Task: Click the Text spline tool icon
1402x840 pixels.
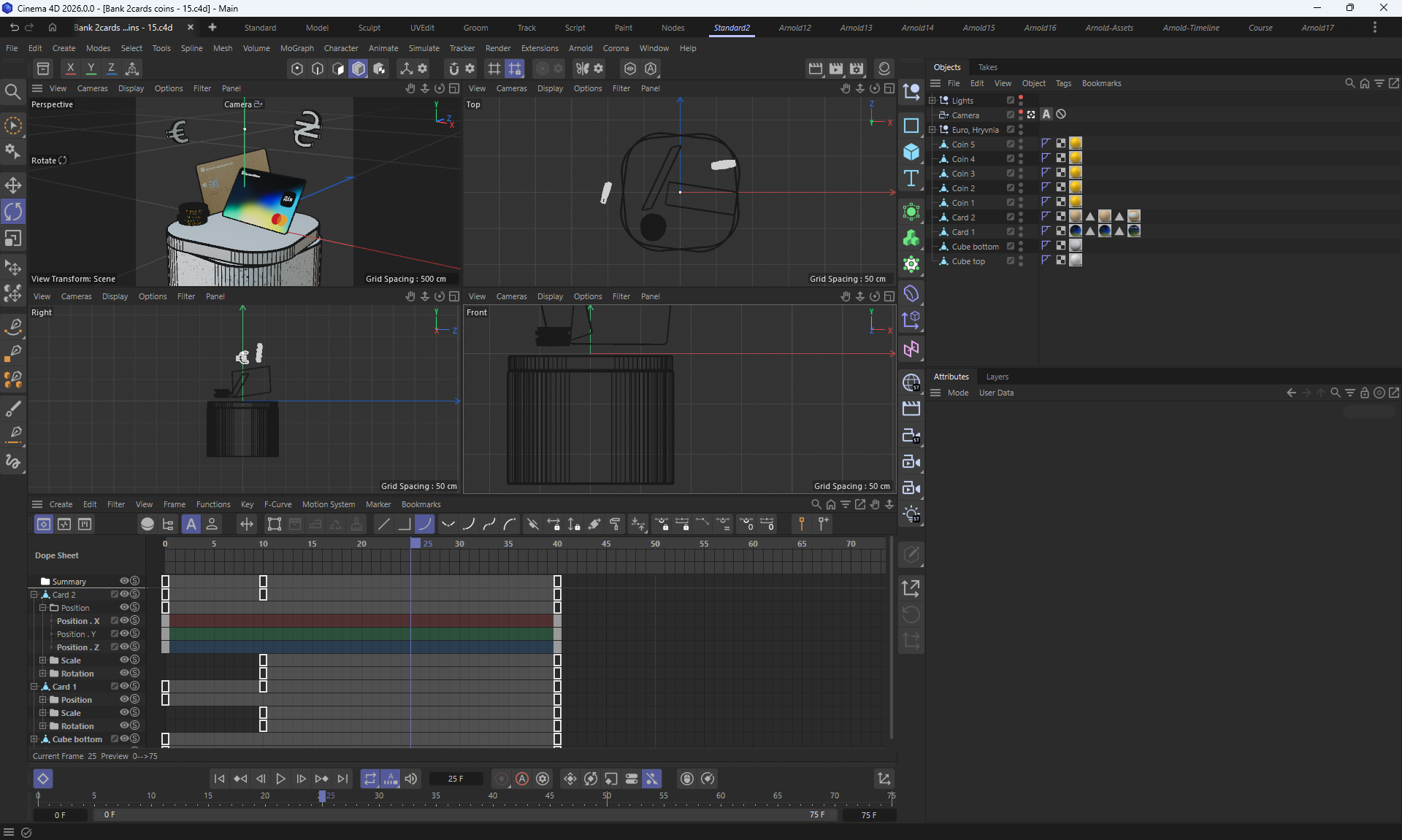Action: click(x=911, y=179)
